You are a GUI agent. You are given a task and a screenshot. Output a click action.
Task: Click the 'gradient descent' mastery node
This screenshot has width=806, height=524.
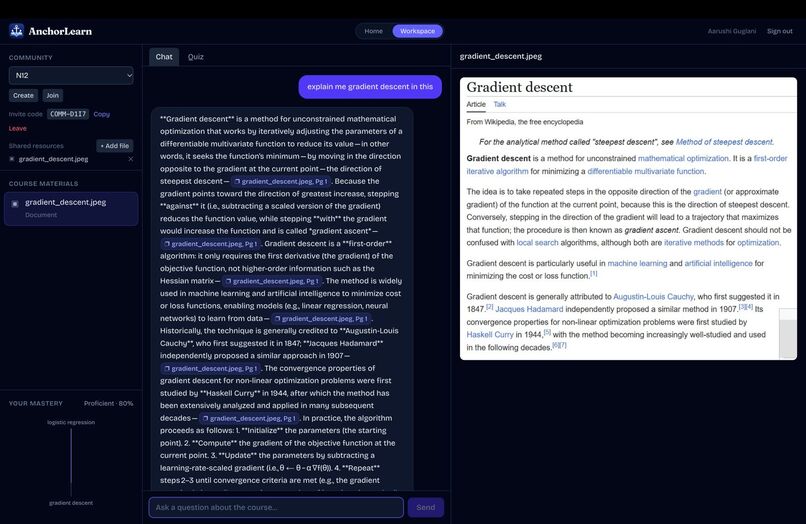(71, 503)
